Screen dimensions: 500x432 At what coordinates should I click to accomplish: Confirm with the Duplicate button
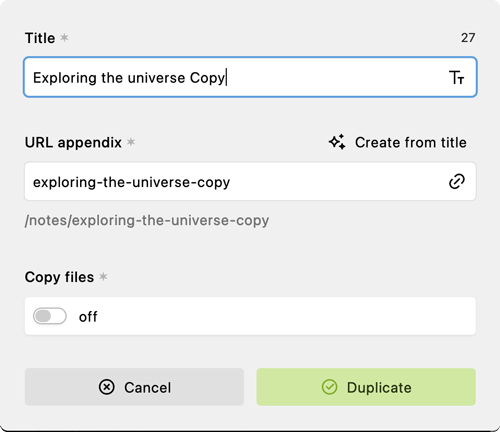(366, 387)
